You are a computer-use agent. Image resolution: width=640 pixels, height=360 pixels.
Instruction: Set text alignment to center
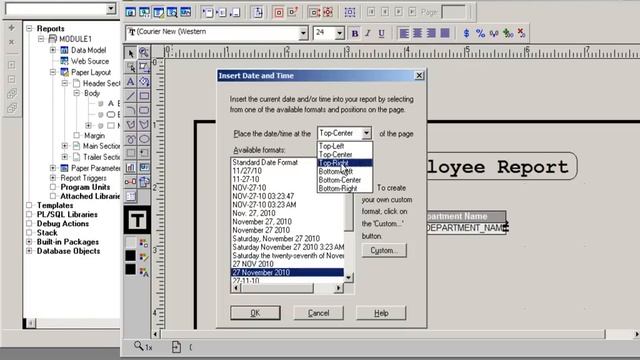pos(417,33)
